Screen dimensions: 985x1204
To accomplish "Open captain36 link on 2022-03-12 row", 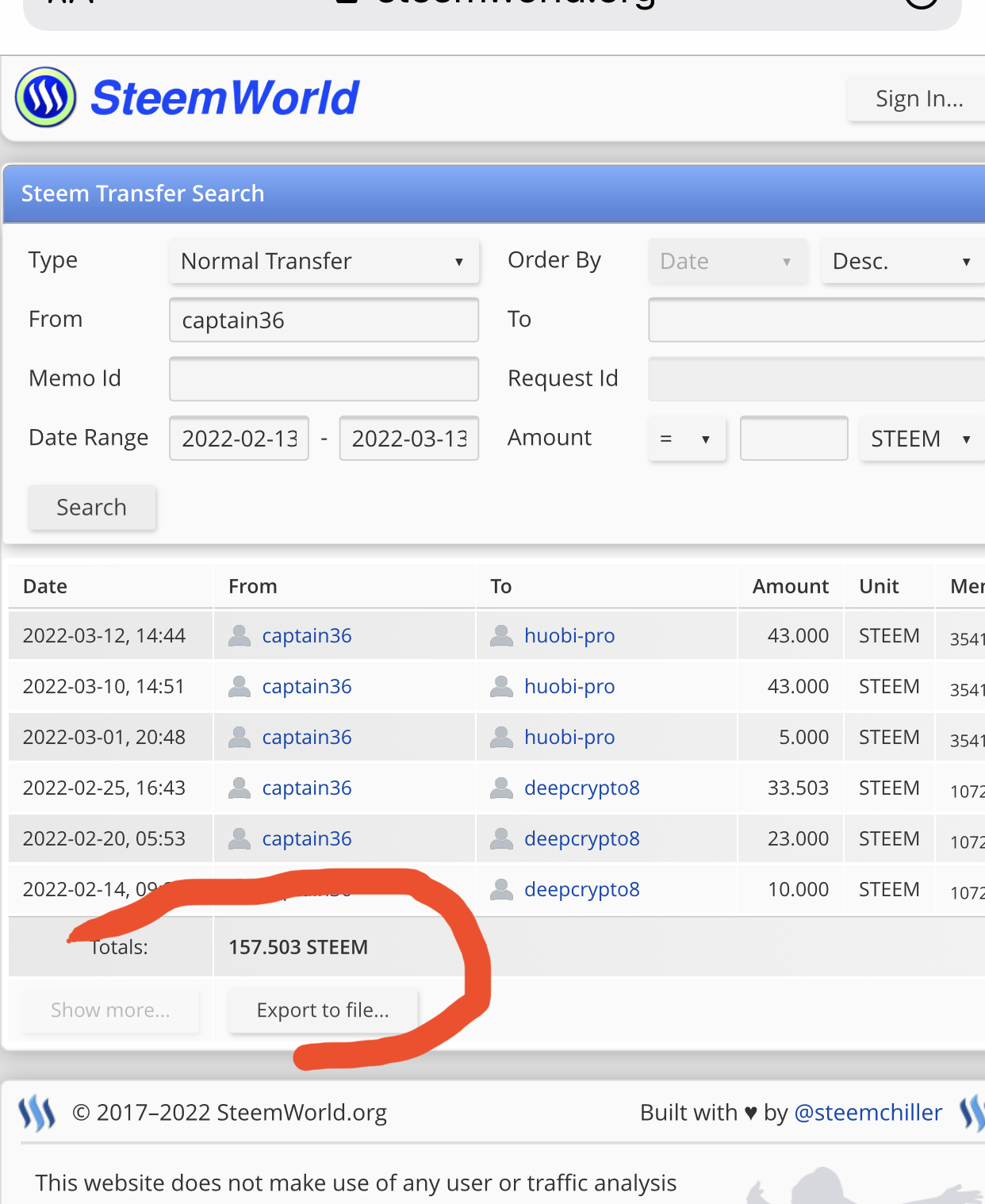I will tap(307, 636).
